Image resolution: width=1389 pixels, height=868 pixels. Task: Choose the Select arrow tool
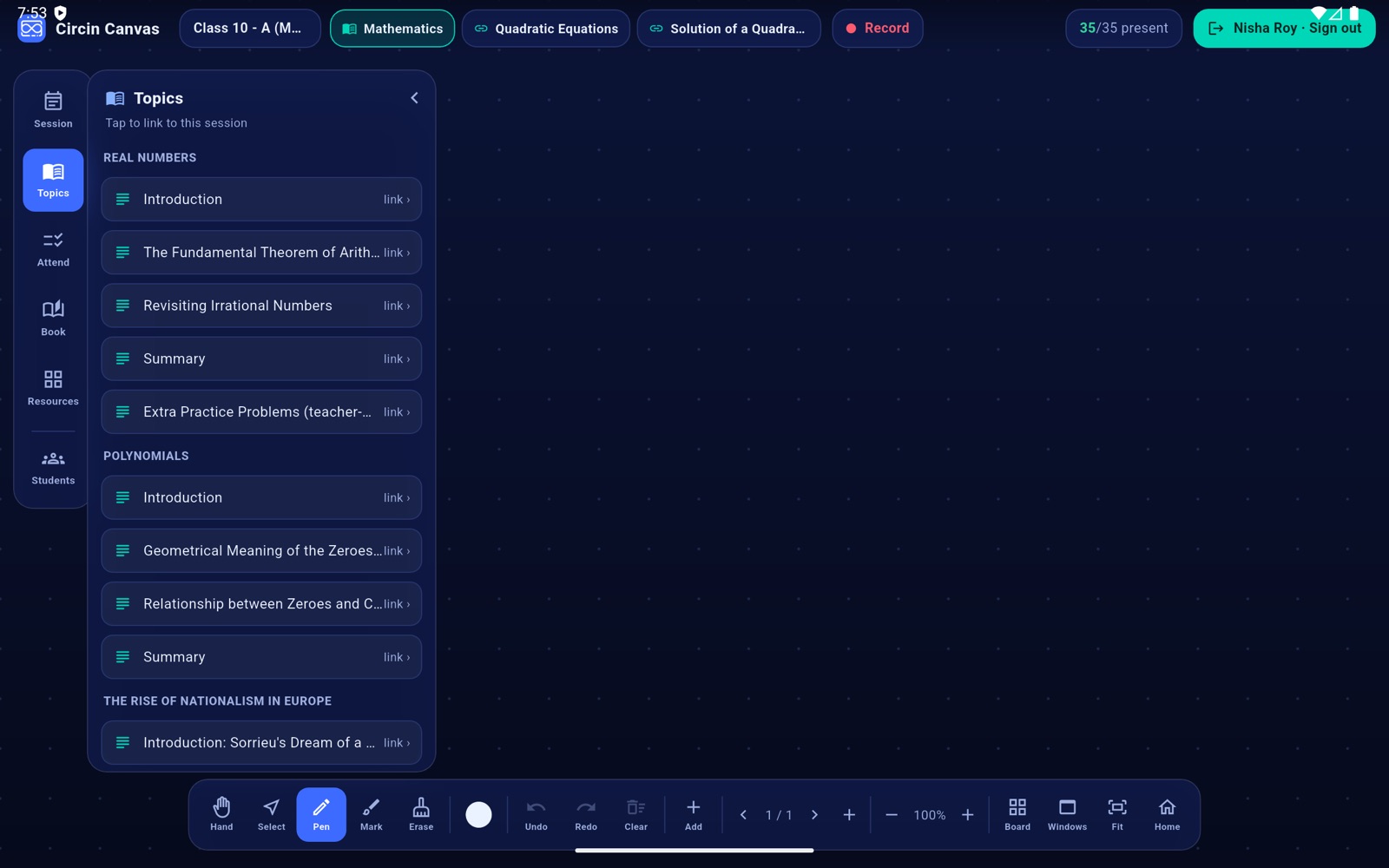point(271,814)
